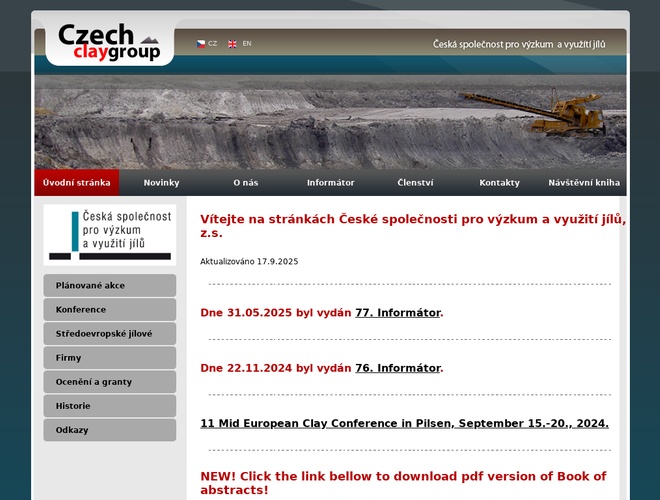Navigate to Kontakty page

pyautogui.click(x=499, y=183)
